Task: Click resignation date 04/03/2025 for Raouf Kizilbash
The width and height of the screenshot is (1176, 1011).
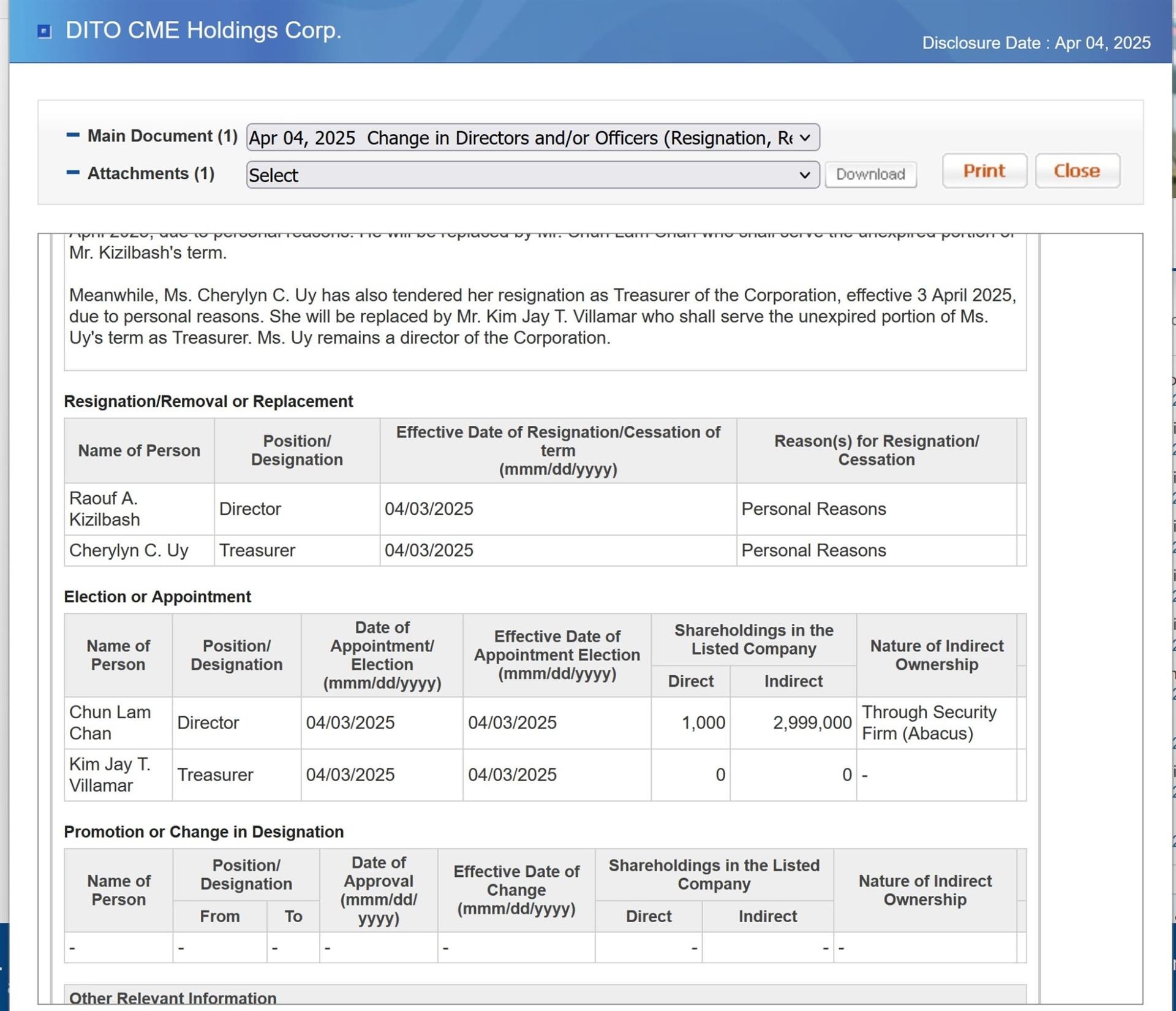Action: pos(429,509)
